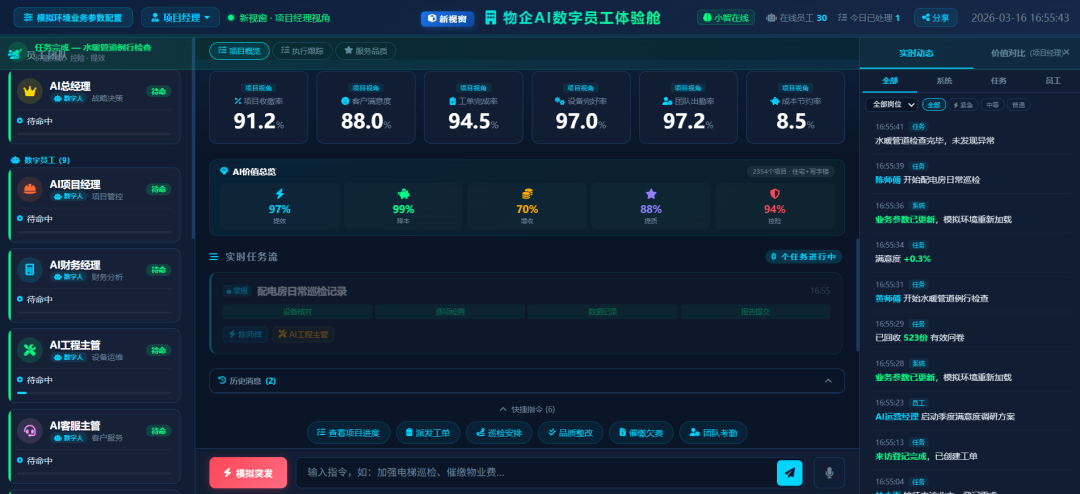Click the 新视窗 logo badge
The width and height of the screenshot is (1080, 494).
click(x=448, y=19)
